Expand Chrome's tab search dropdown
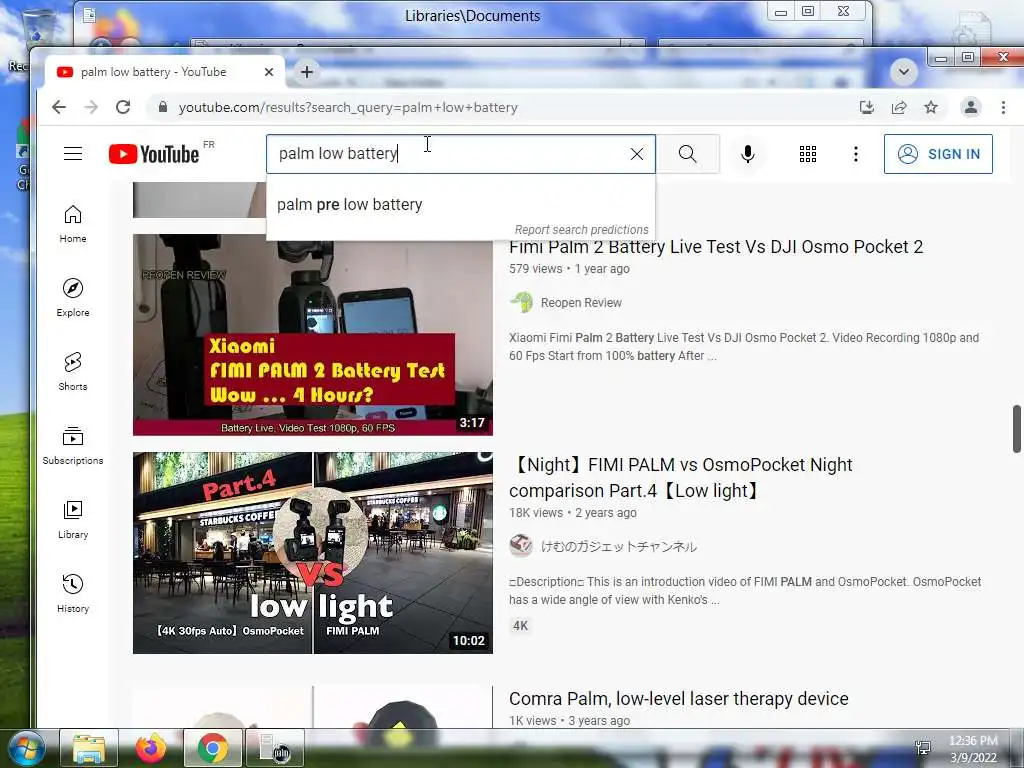Screen dimensions: 1024x768 (x=904, y=72)
